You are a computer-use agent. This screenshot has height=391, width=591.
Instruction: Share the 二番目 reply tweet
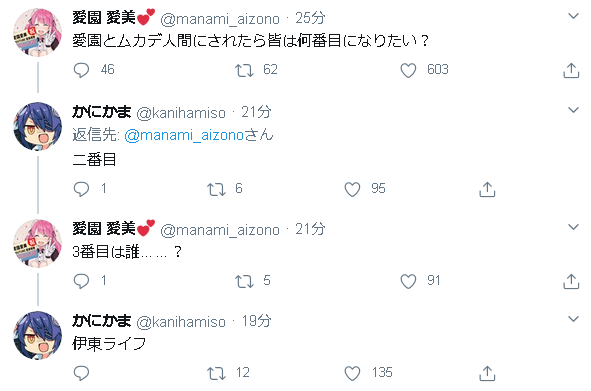pyautogui.click(x=487, y=189)
